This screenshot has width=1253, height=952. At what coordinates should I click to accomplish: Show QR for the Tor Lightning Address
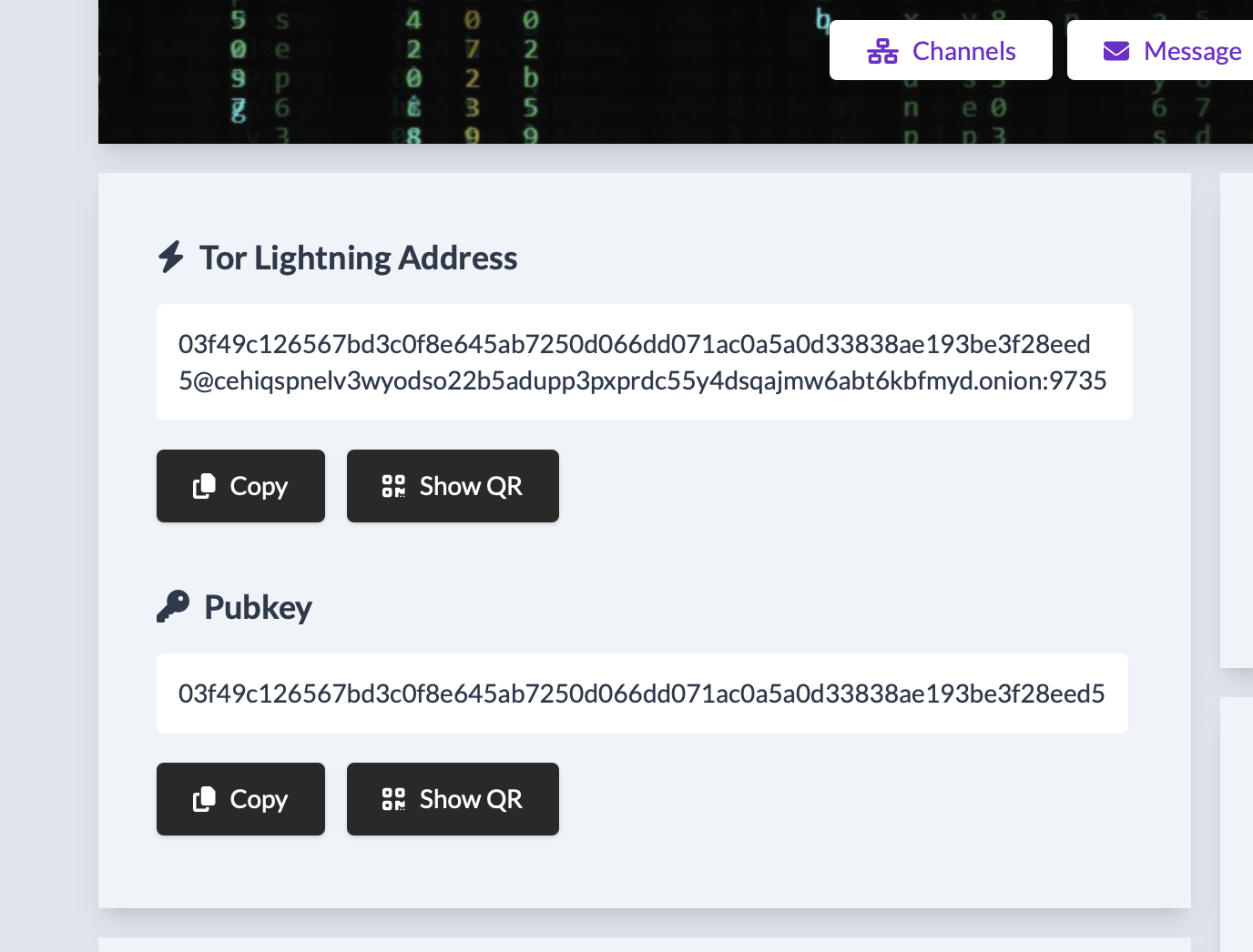click(453, 486)
